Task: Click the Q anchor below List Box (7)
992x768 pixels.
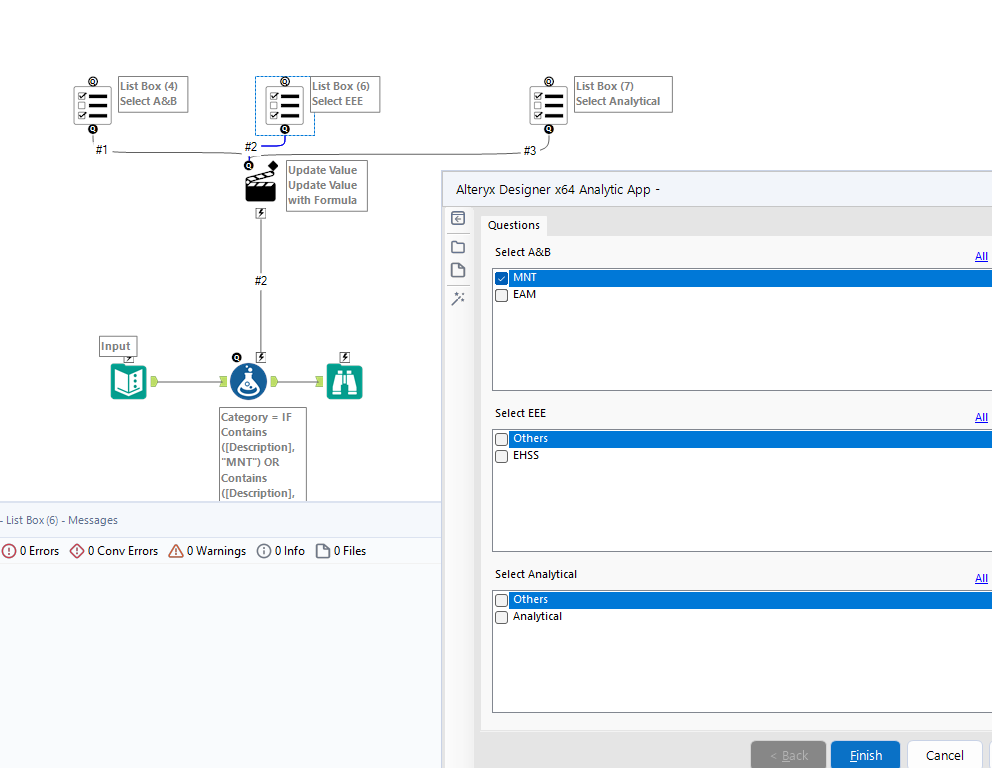Action: (549, 129)
